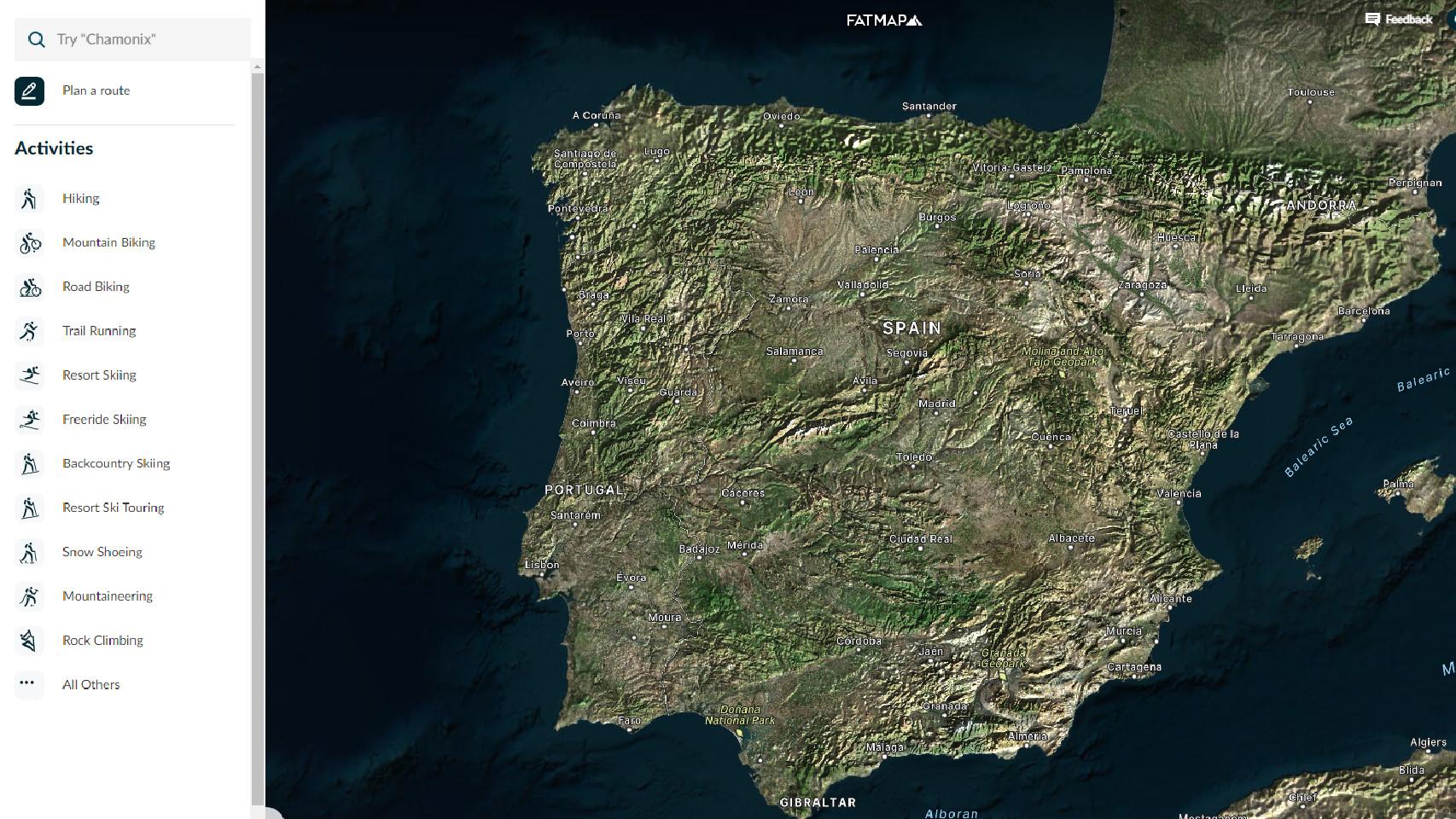Click the sidebar vertical scrollbar
The height and width of the screenshot is (819, 1456).
[258, 439]
